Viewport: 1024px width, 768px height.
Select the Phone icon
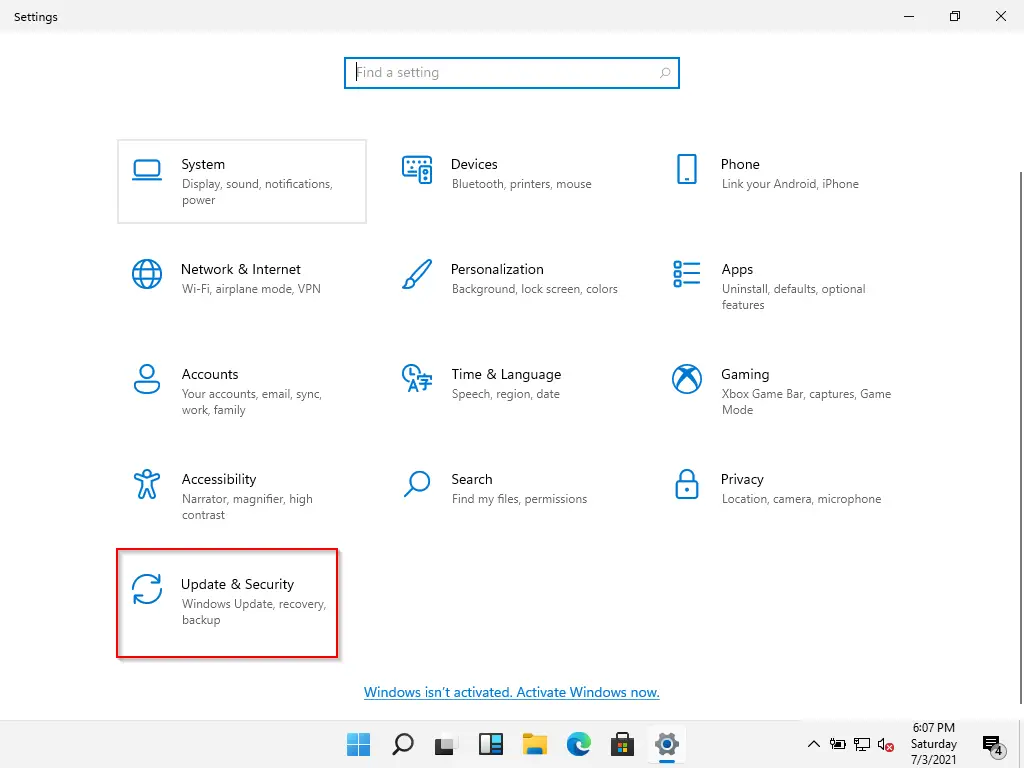point(686,170)
